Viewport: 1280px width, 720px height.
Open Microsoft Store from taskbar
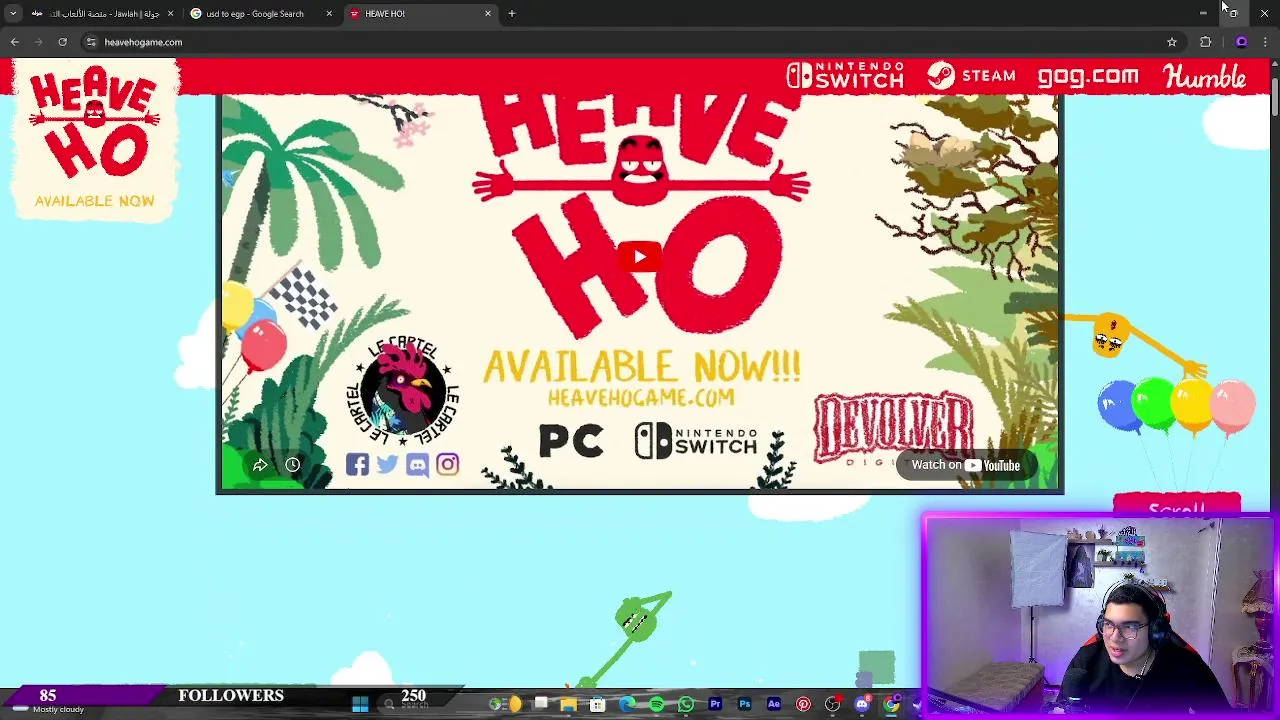click(x=597, y=705)
